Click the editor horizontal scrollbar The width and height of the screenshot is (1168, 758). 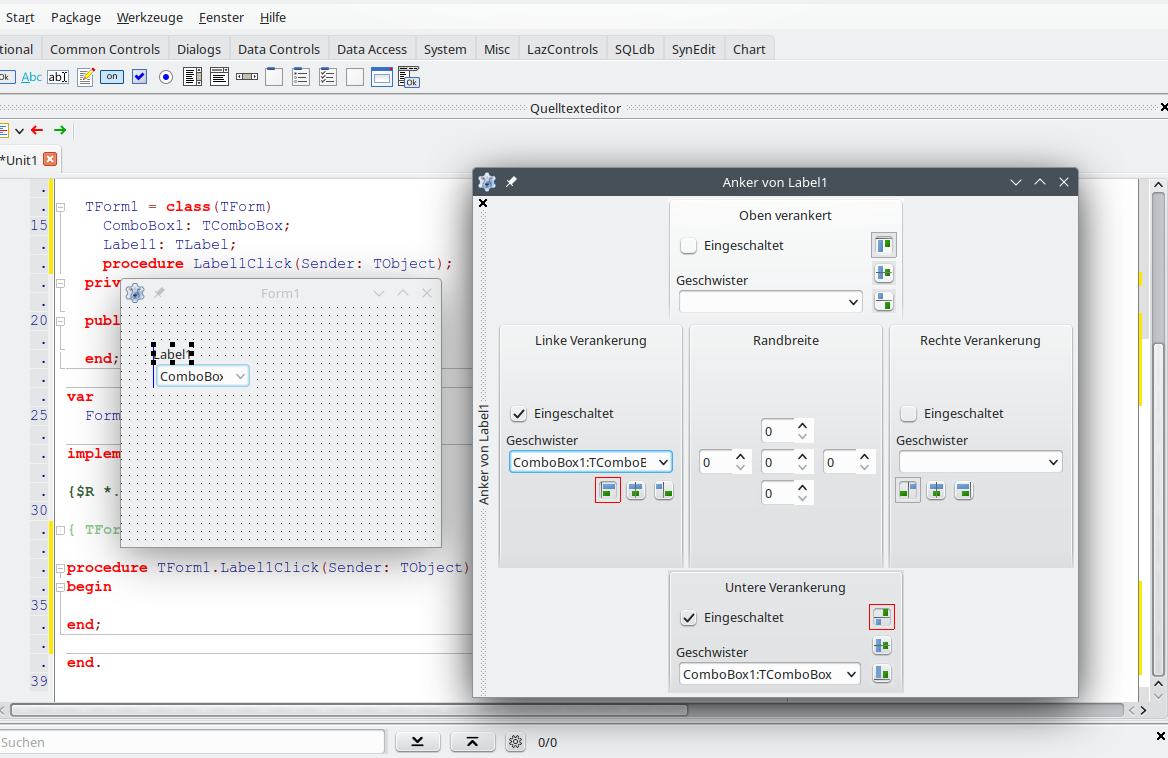[349, 710]
